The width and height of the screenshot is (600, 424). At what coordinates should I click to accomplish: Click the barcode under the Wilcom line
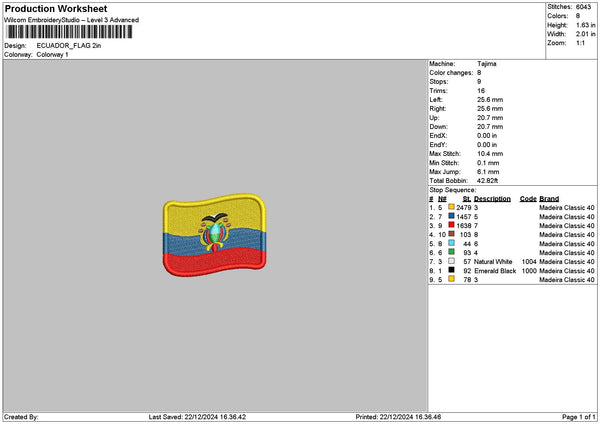[69, 32]
